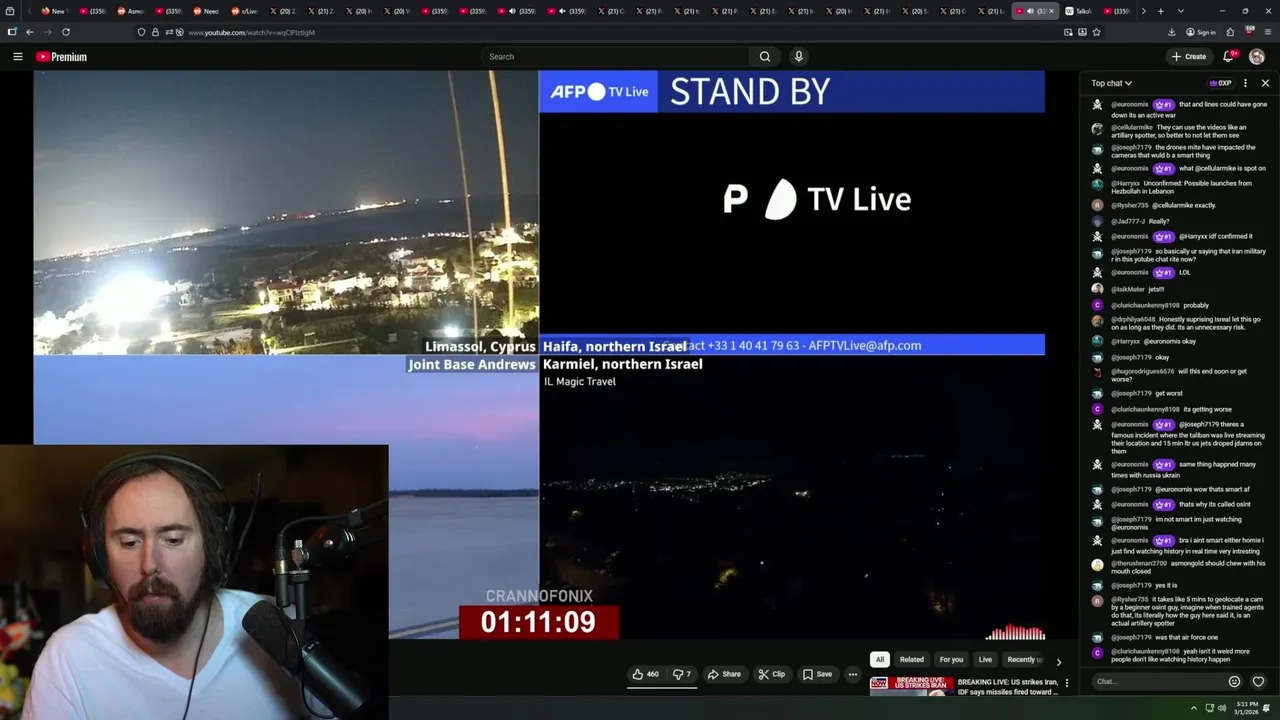Click the Clip button under the video
This screenshot has height=720, width=1280.
pos(771,674)
